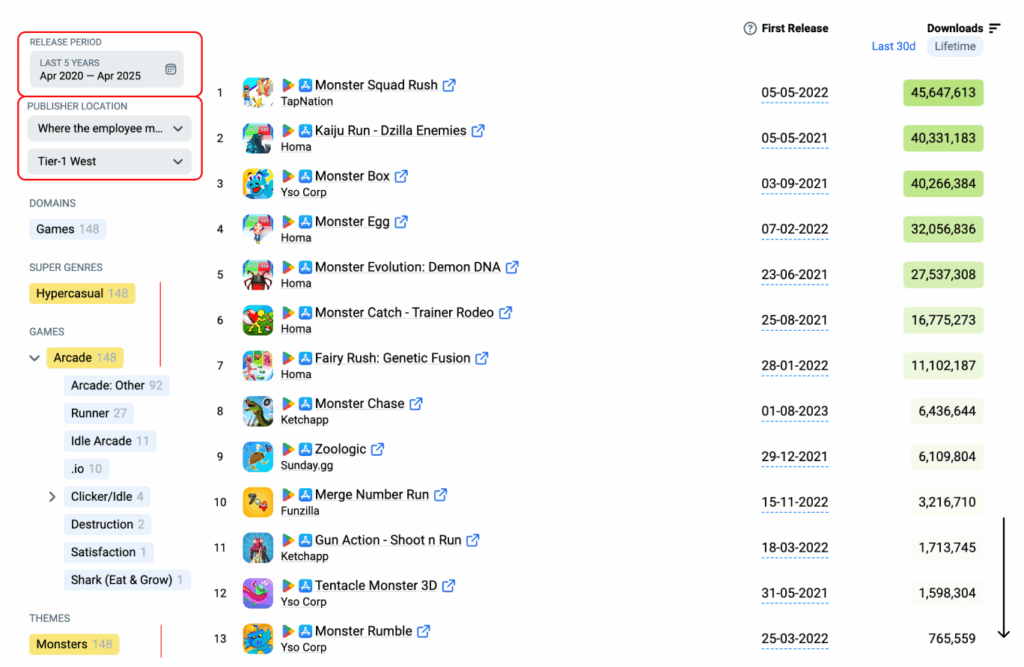This screenshot has height=667, width=1024.
Task: Expand the Clicker/Idle genre chevron
Action: (52, 496)
